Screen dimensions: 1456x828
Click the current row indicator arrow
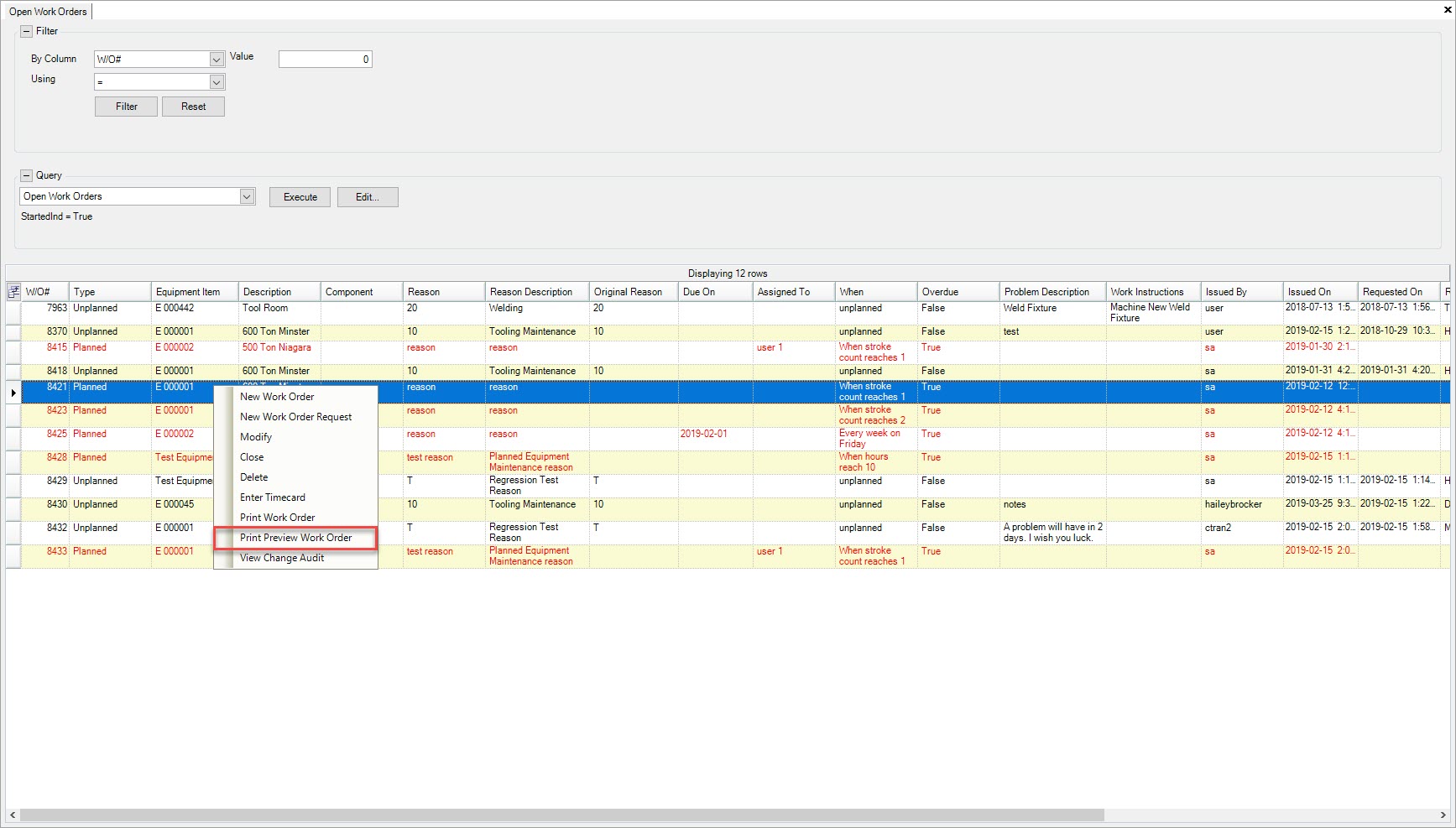tap(13, 393)
